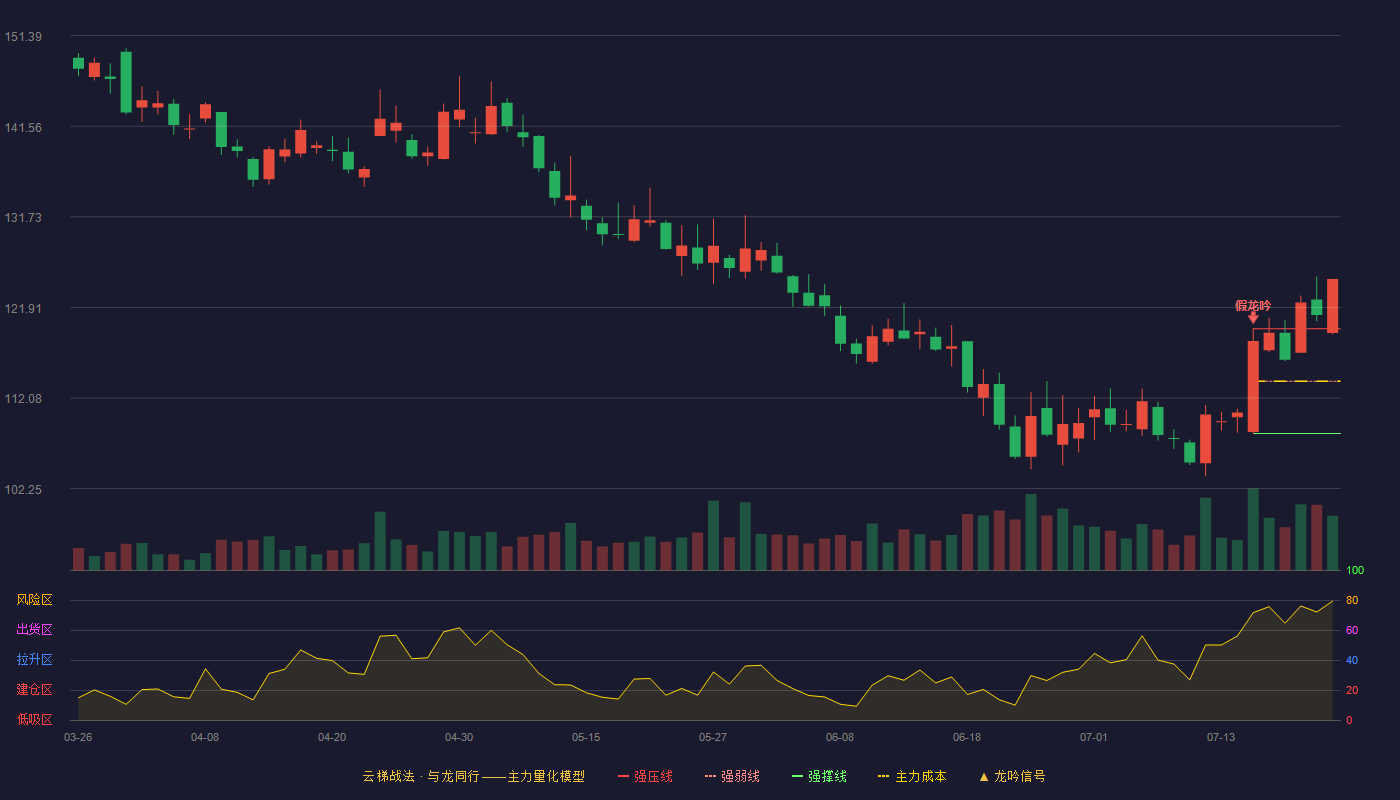Toggle the 主力成本 legend entry
Image resolution: width=1400 pixels, height=800 pixels.
pos(912,776)
